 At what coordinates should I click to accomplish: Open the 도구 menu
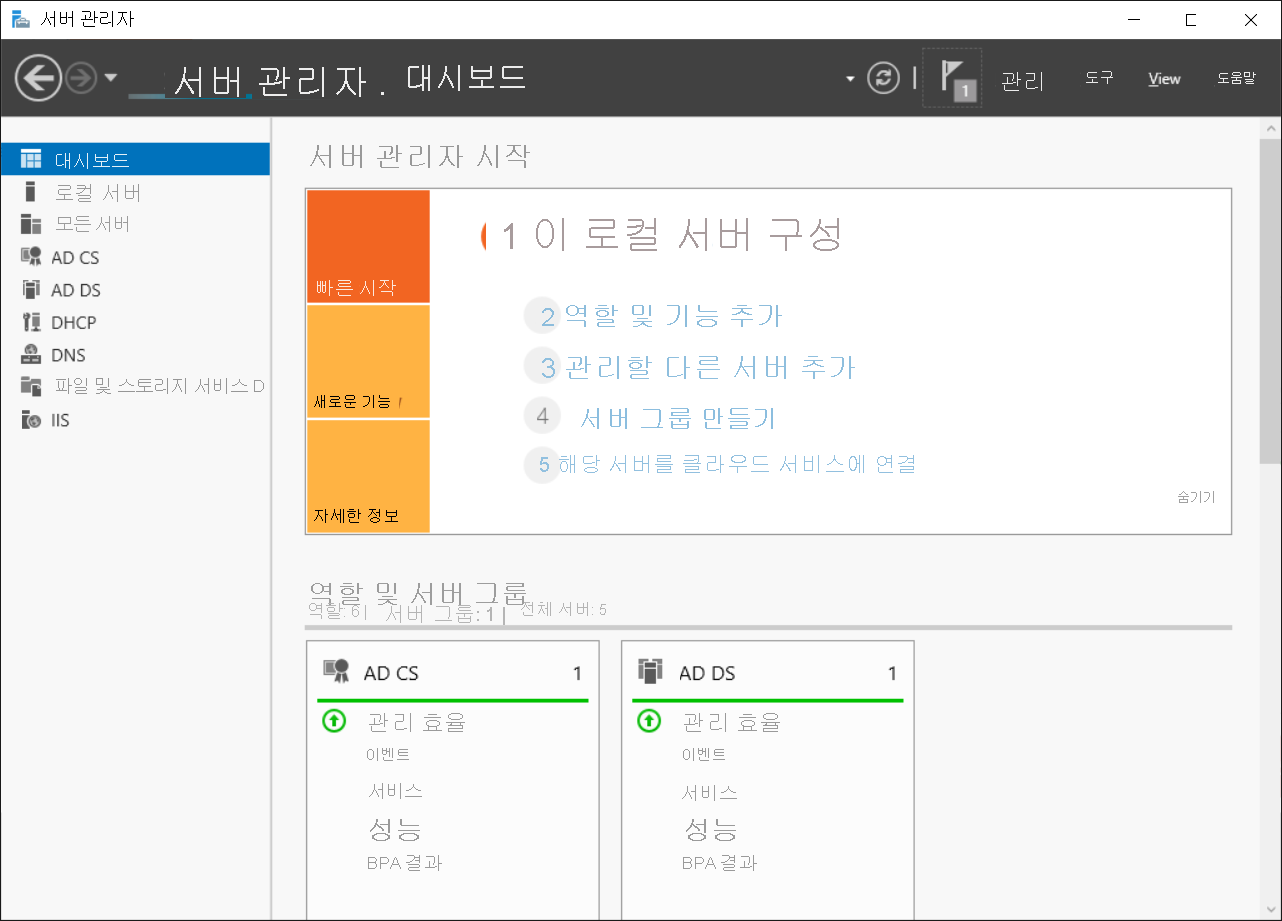(1099, 78)
